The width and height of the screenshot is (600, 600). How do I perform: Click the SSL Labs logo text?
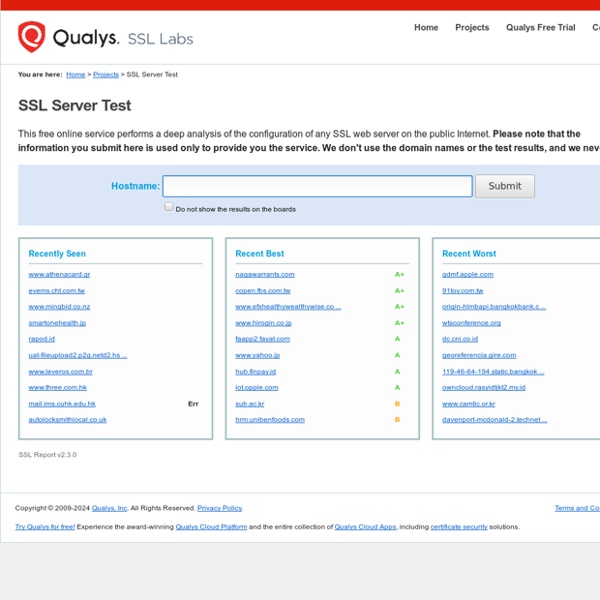click(x=160, y=39)
